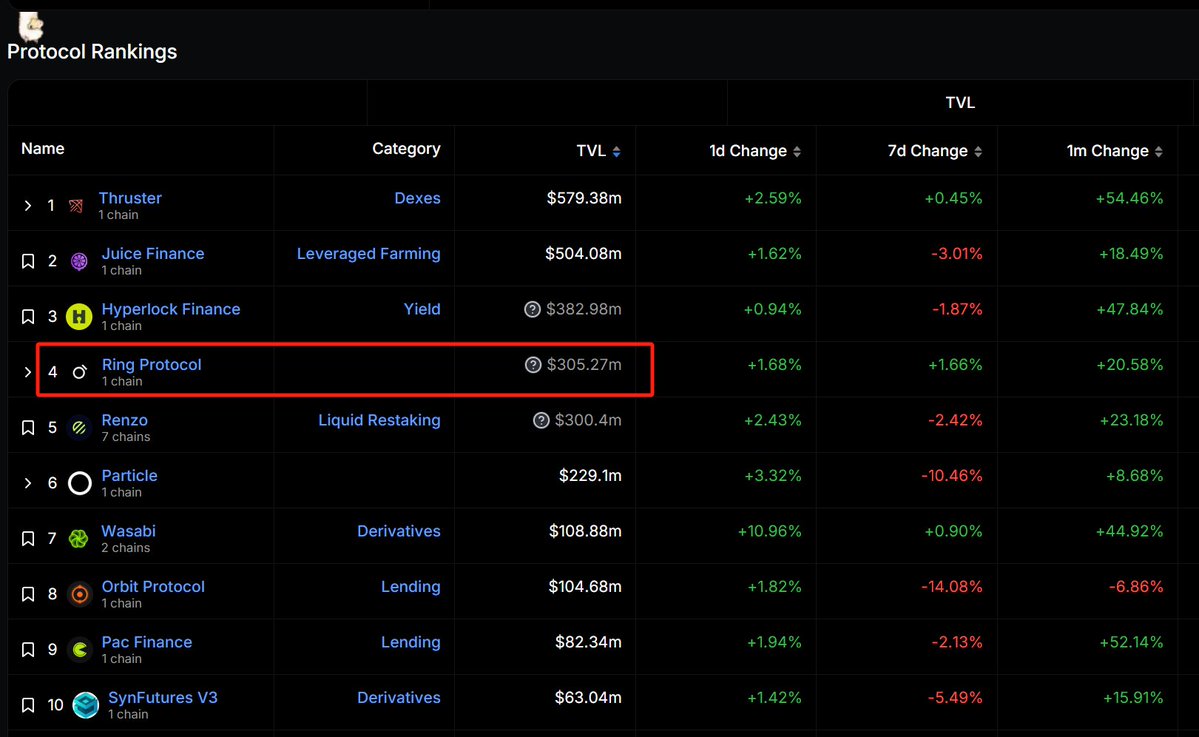Click the $229.1m TVL value
This screenshot has width=1199, height=737.
590,476
